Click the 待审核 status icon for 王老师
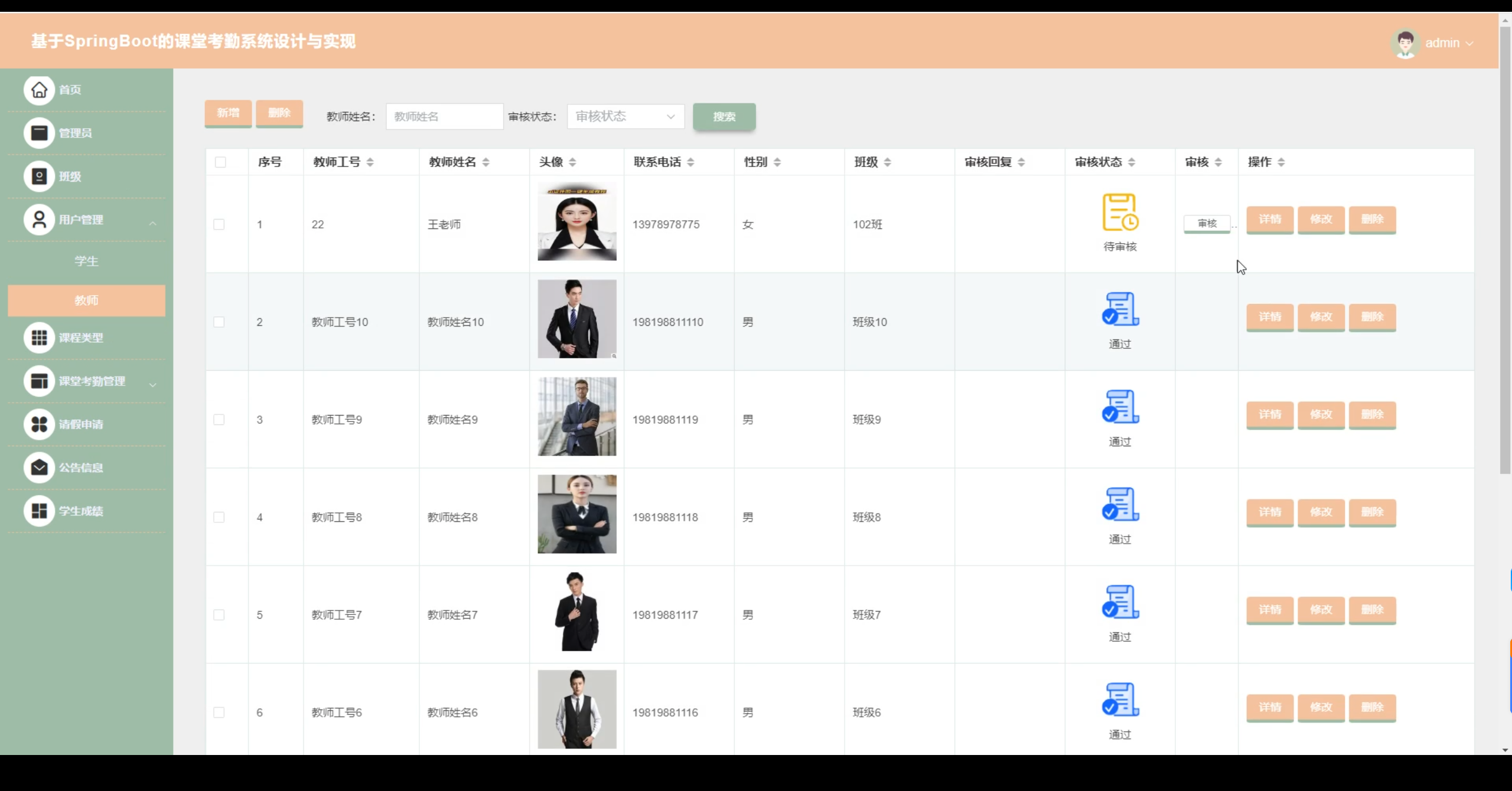The width and height of the screenshot is (1512, 791). point(1120,213)
